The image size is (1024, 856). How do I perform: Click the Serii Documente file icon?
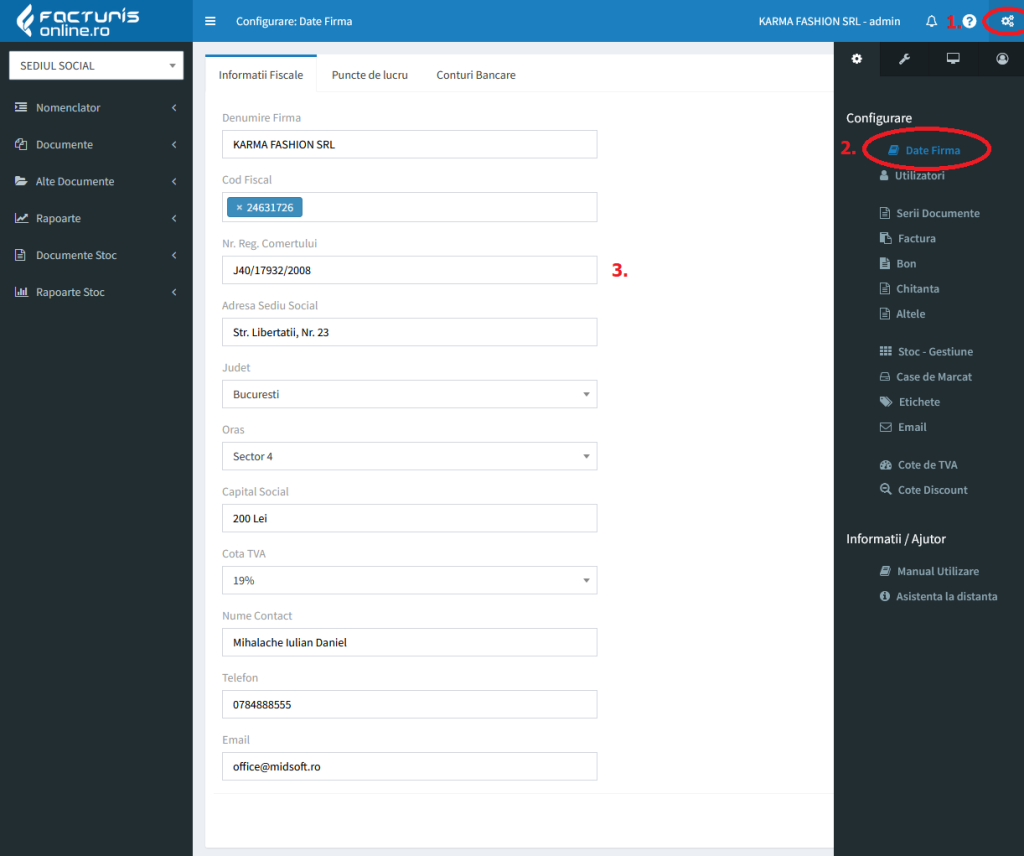pos(885,213)
